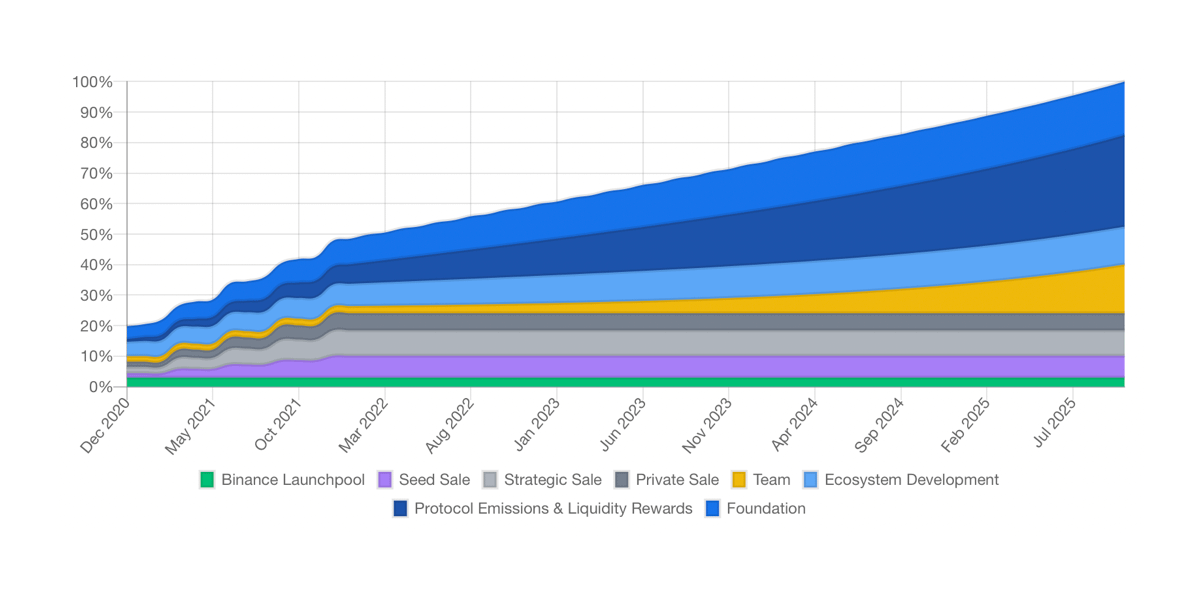Click the light blue Ecosystem Development swatch

click(x=810, y=480)
